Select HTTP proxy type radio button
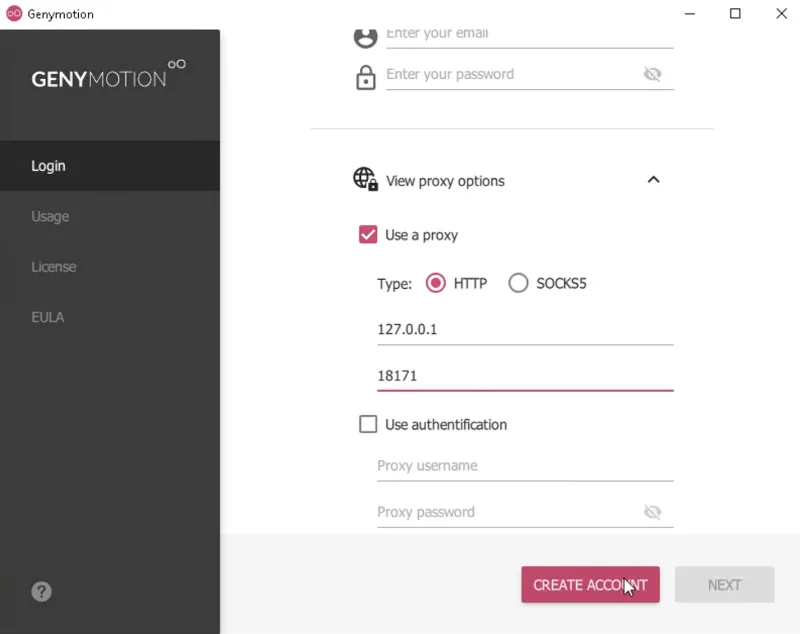The height and width of the screenshot is (634, 800). point(435,283)
